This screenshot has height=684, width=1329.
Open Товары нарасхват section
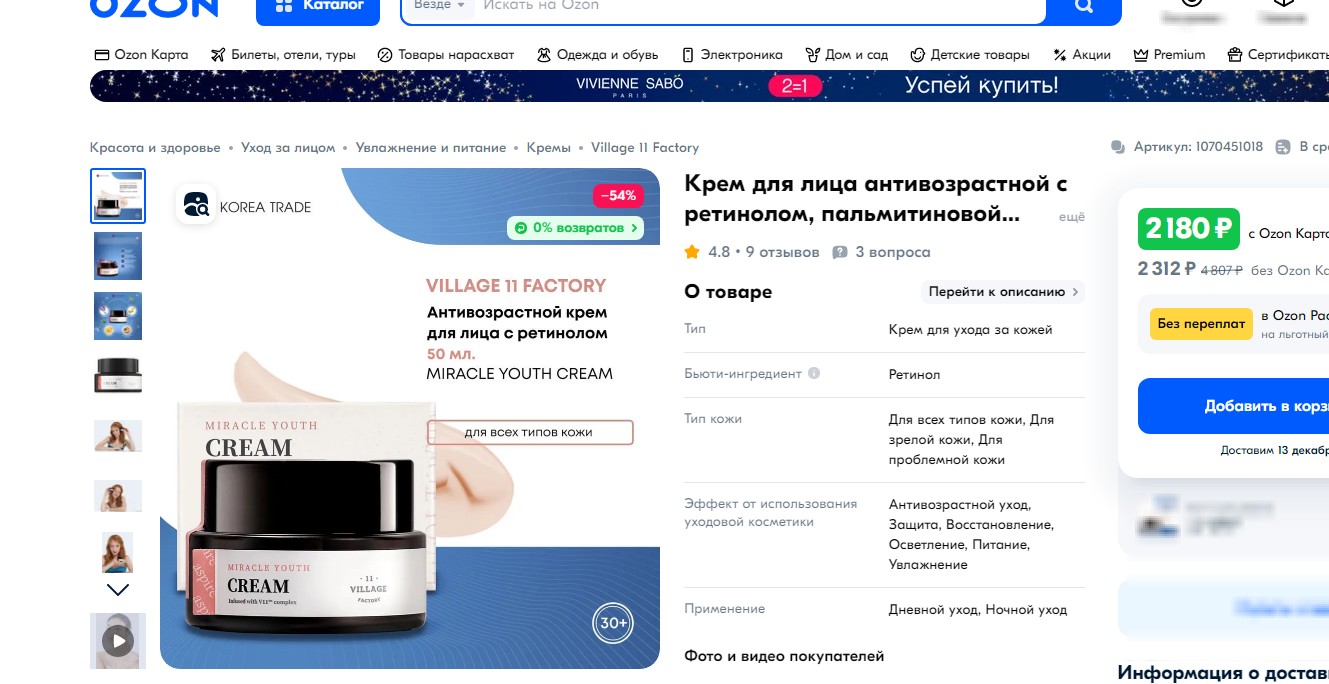click(445, 55)
